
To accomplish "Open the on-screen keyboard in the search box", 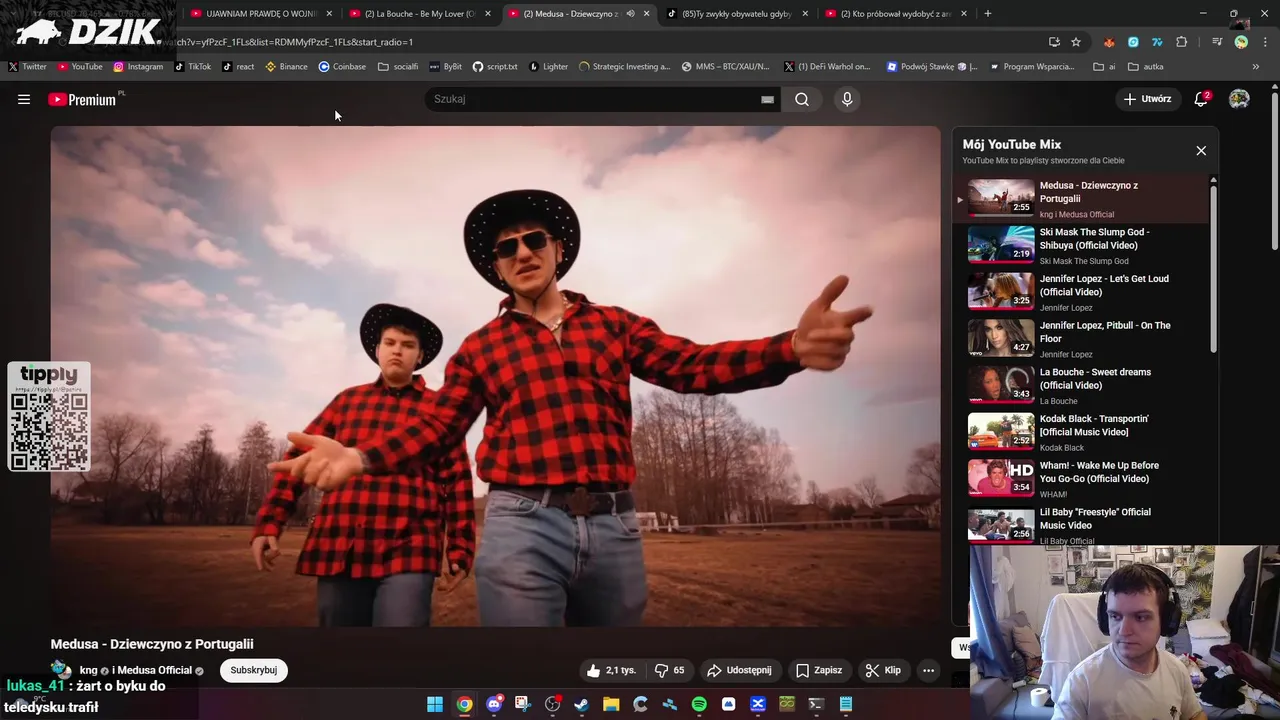I will click(x=767, y=99).
